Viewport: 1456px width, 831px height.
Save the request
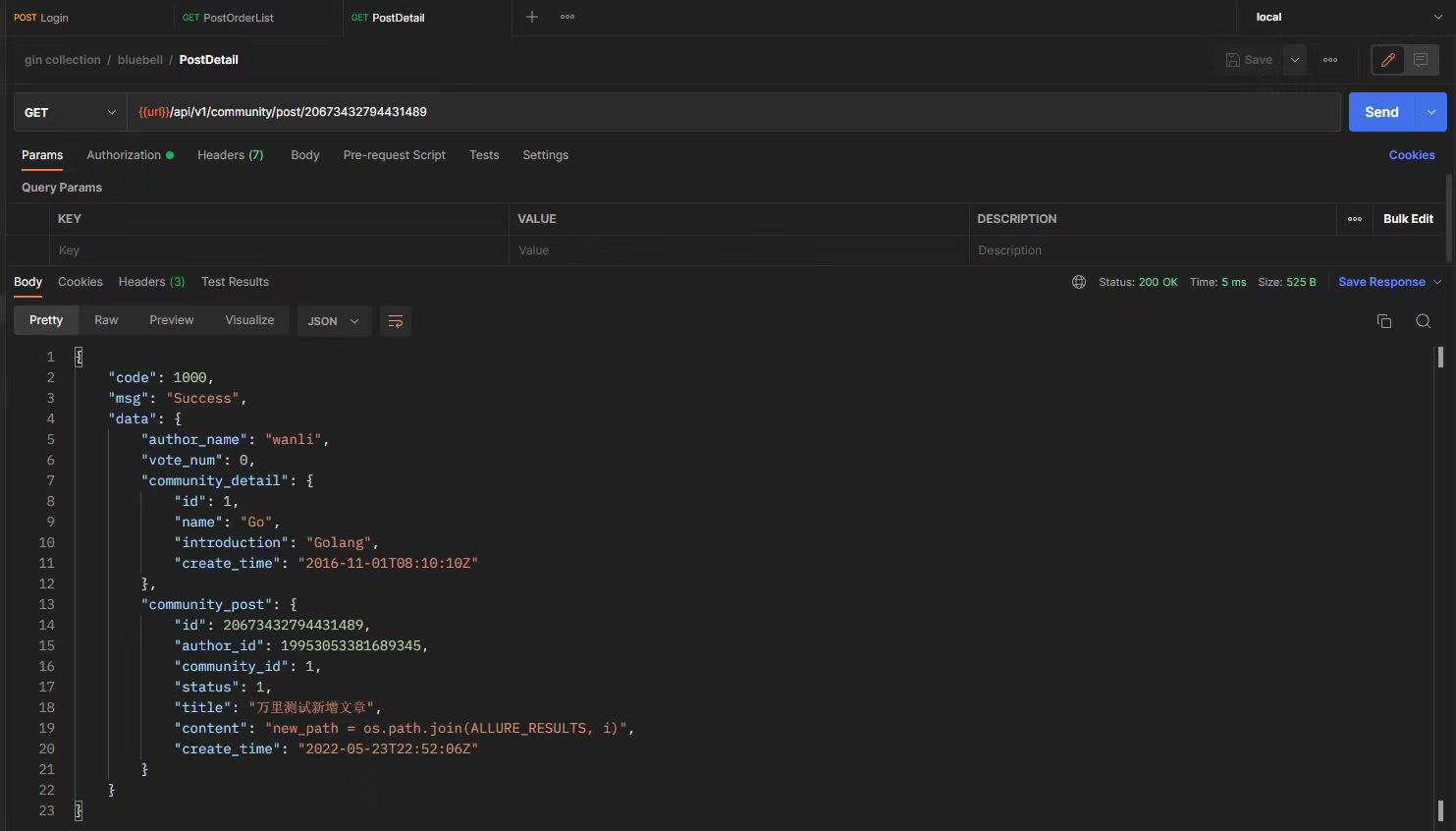1249,60
